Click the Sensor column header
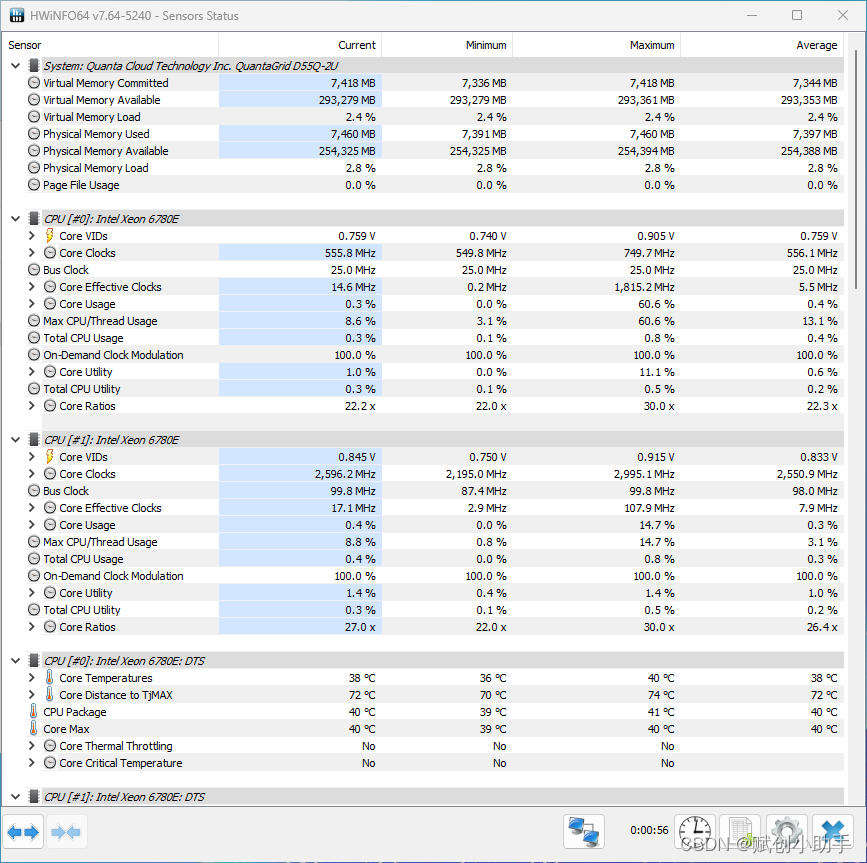Image resolution: width=867 pixels, height=863 pixels. (x=111, y=45)
